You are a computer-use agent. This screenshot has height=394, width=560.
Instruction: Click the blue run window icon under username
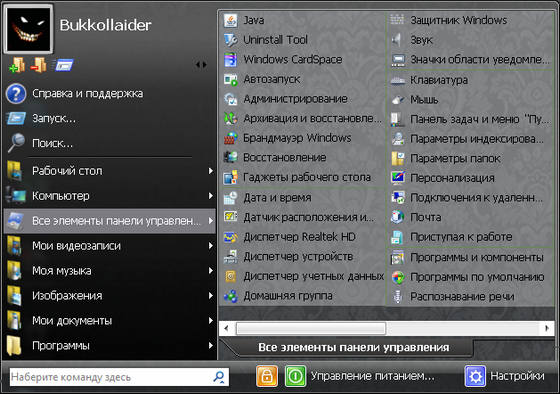pos(63,65)
